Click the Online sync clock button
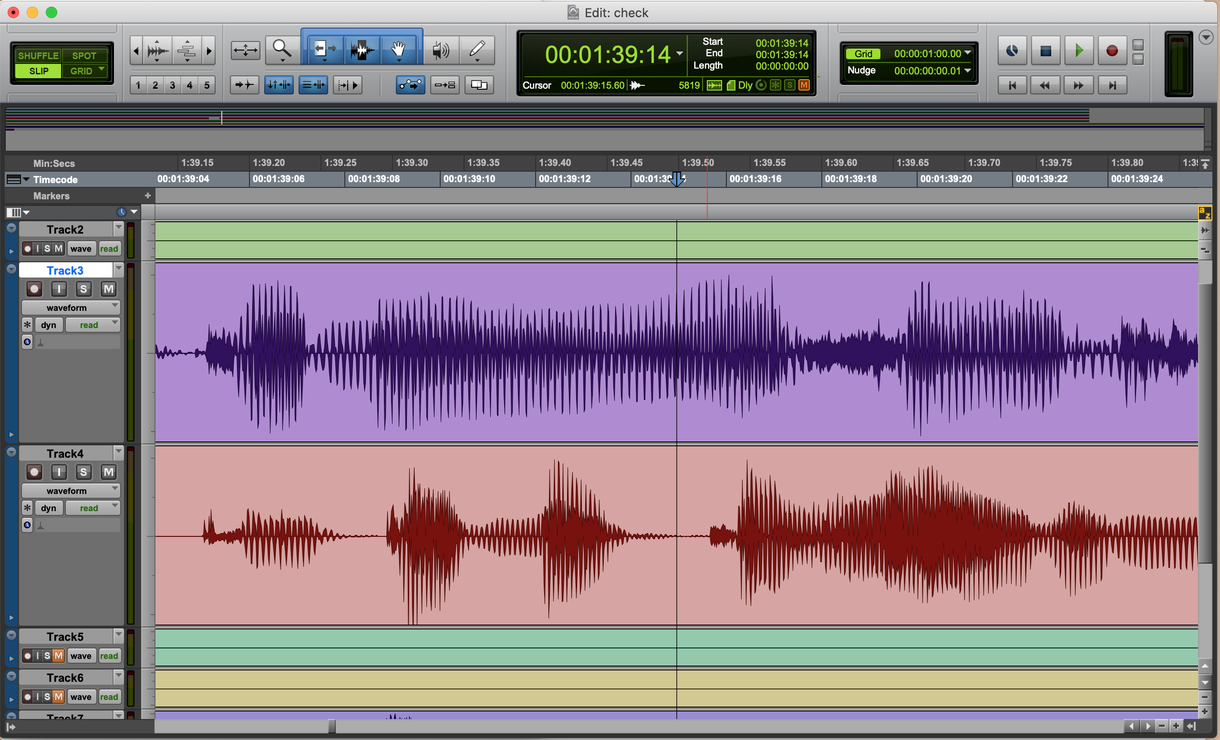Image resolution: width=1220 pixels, height=740 pixels. (1012, 50)
